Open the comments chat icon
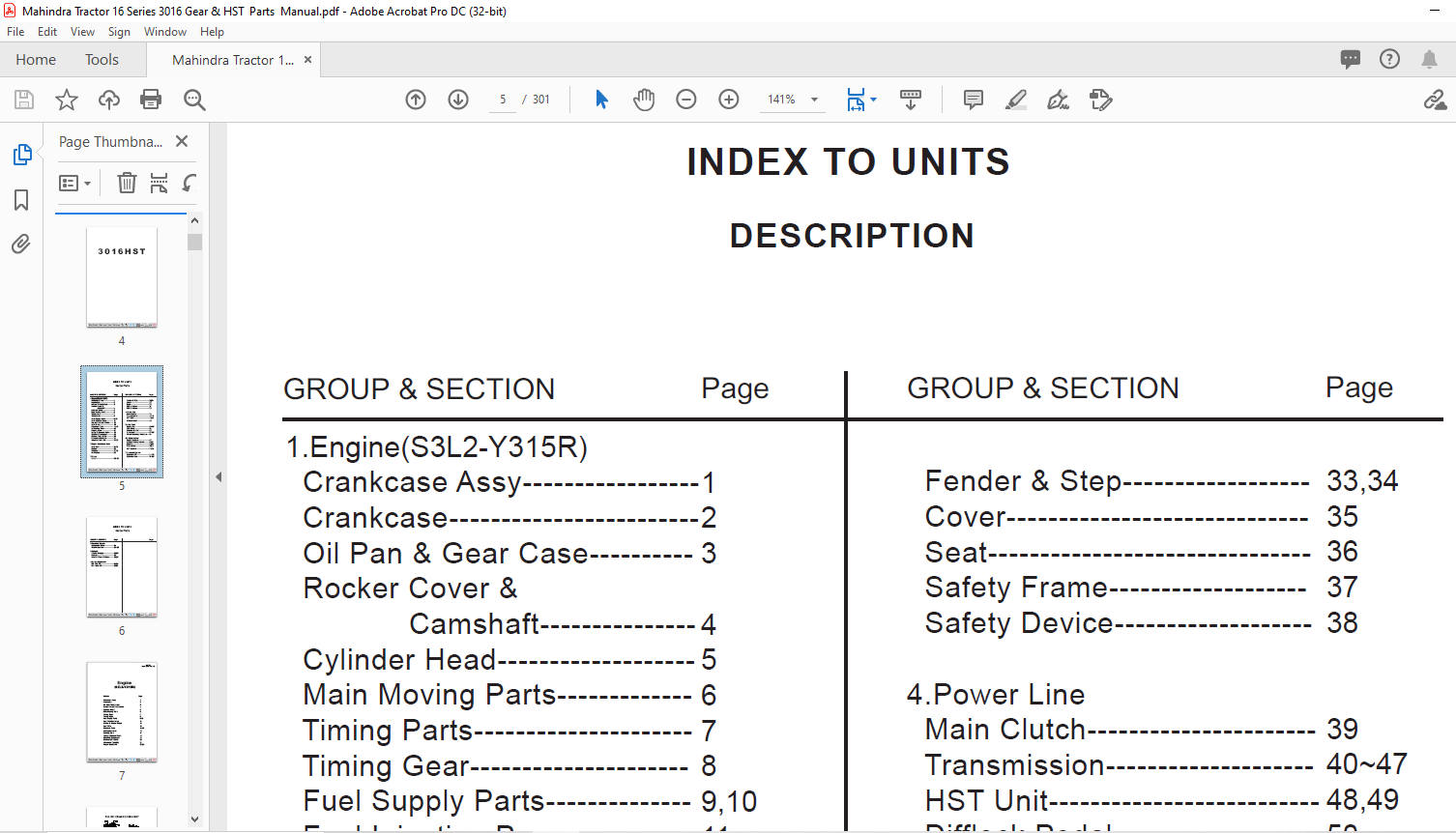The width and height of the screenshot is (1456, 833). [1351, 59]
